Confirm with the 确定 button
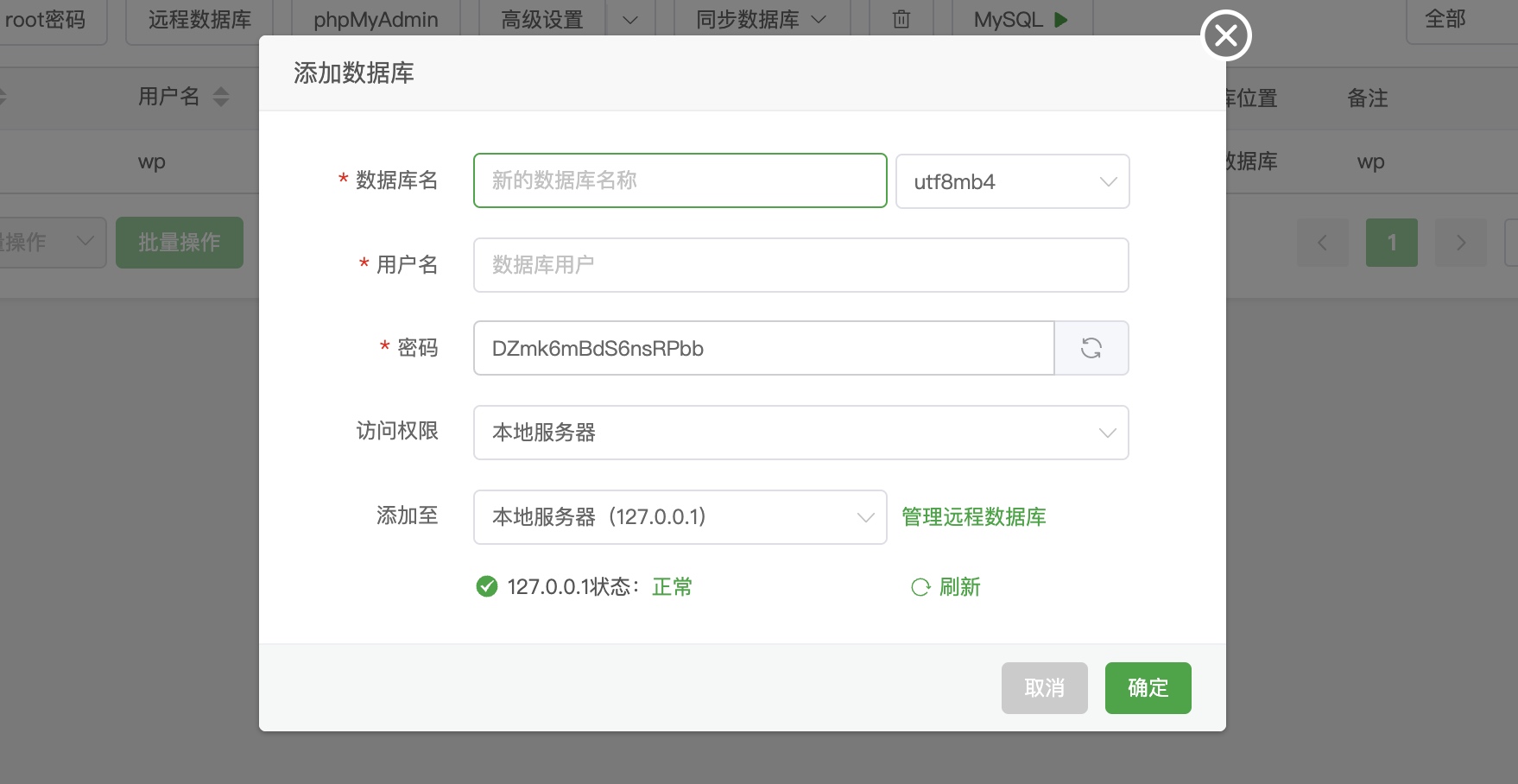Image resolution: width=1518 pixels, height=784 pixels. point(1148,688)
